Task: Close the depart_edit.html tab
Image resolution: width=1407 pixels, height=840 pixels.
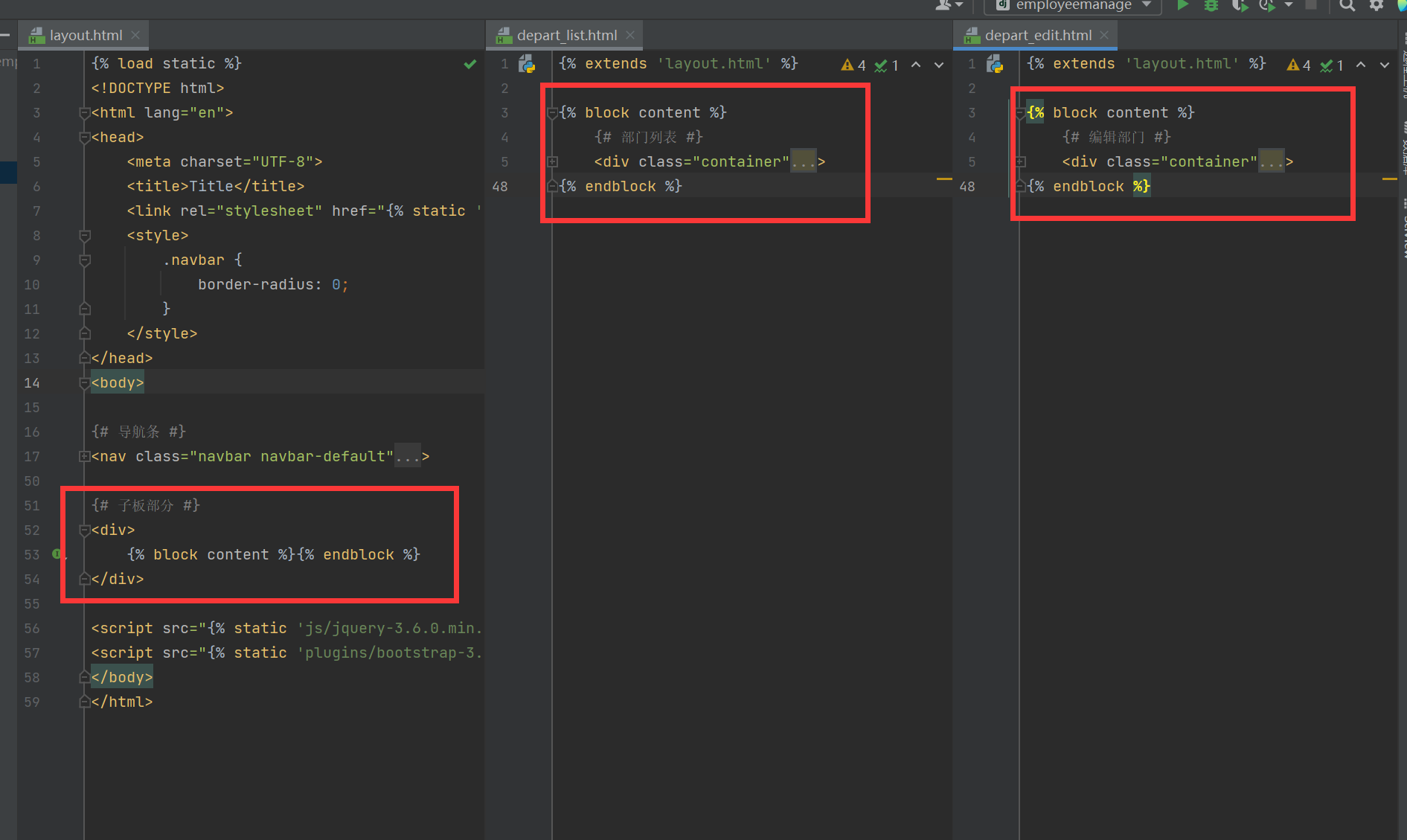Action: (1104, 35)
